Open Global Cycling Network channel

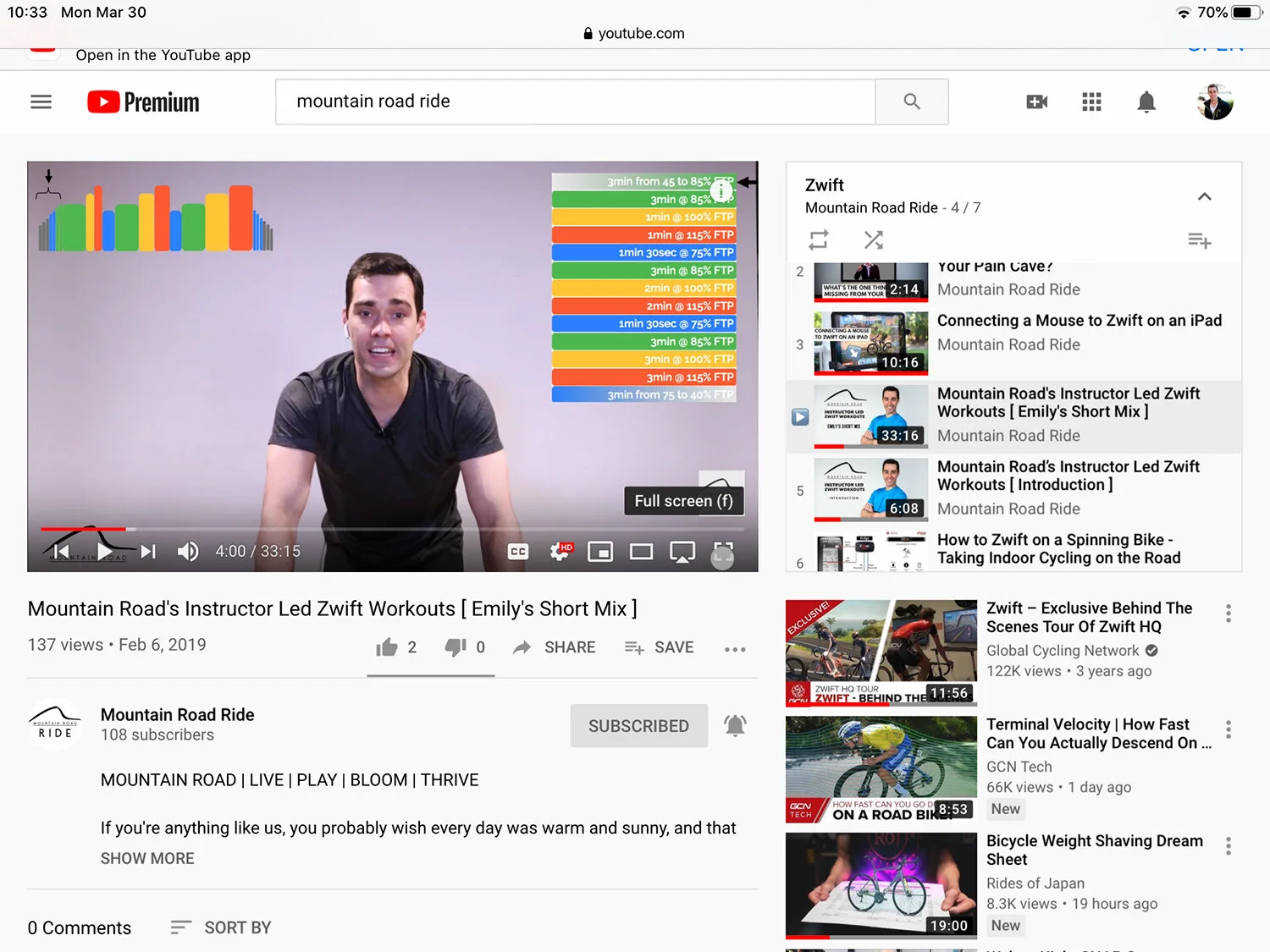pyautogui.click(x=1063, y=651)
